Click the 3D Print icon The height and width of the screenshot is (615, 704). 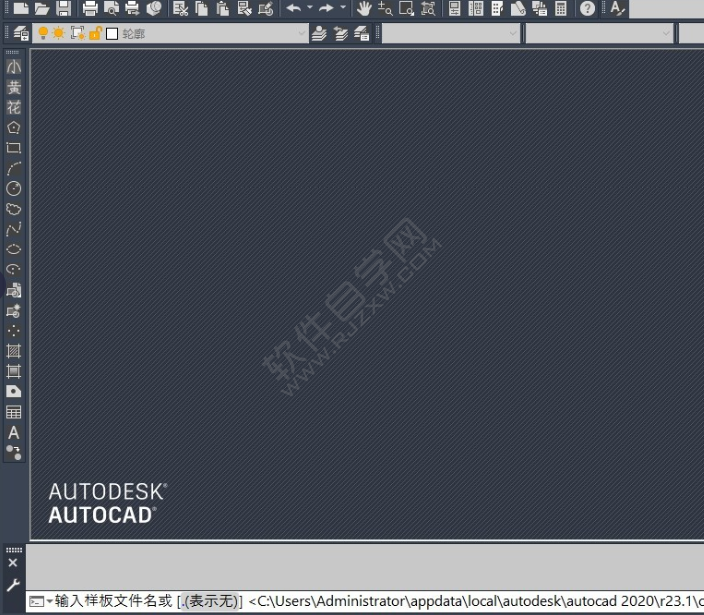click(x=154, y=8)
